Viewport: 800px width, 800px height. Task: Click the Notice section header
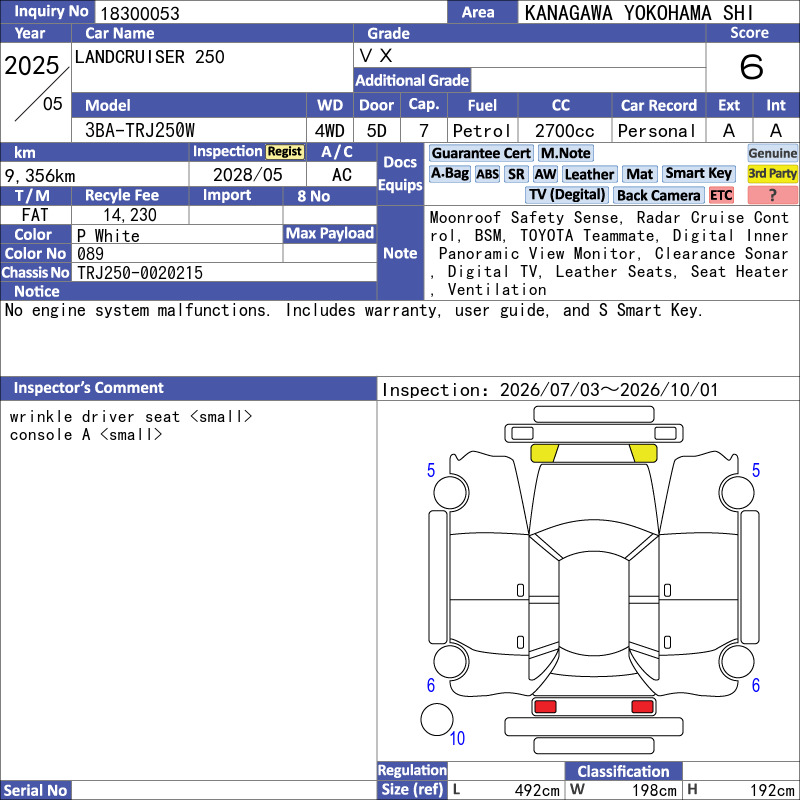[188, 291]
